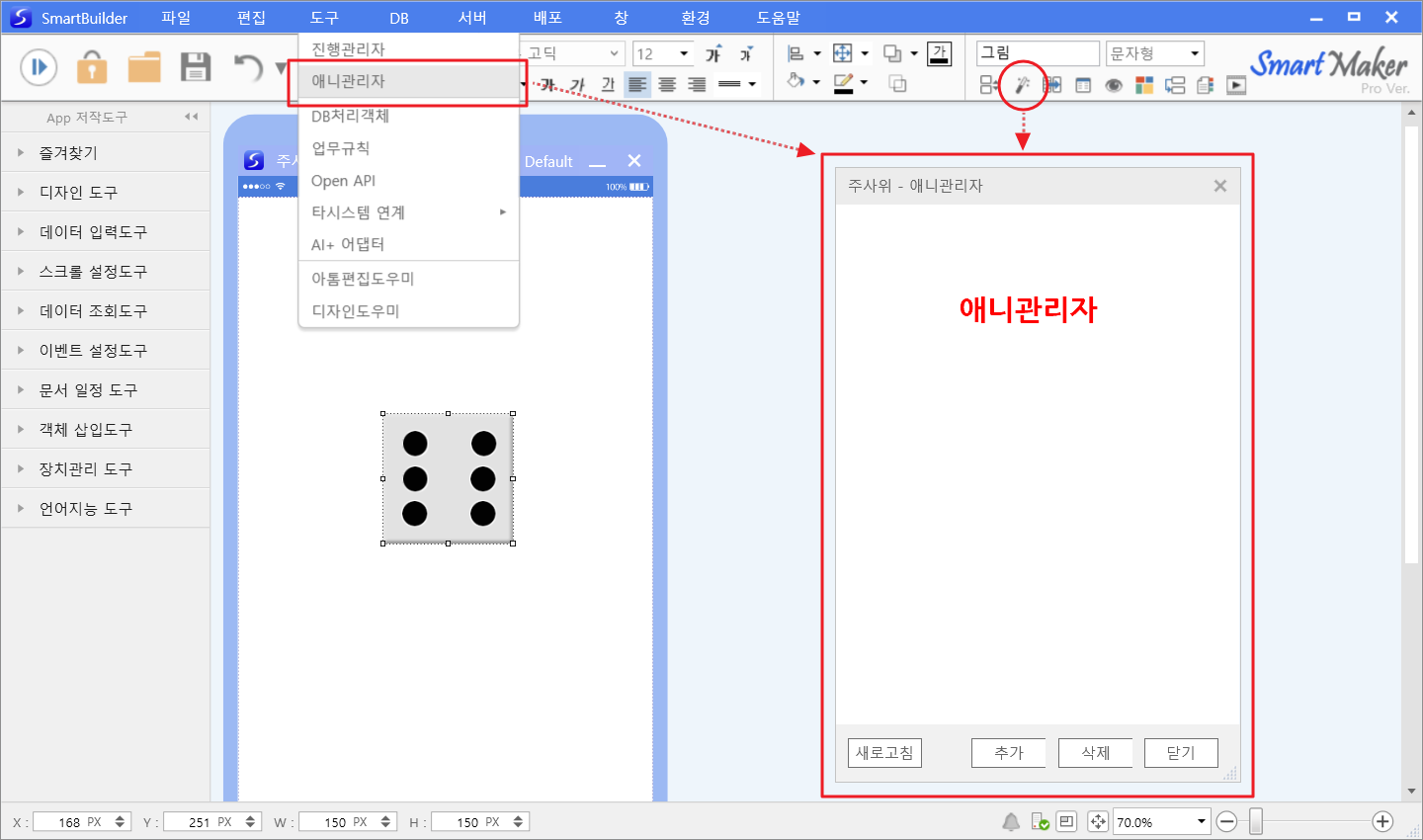
Task: Open animation manager with the magic wand icon
Action: pos(1023,85)
